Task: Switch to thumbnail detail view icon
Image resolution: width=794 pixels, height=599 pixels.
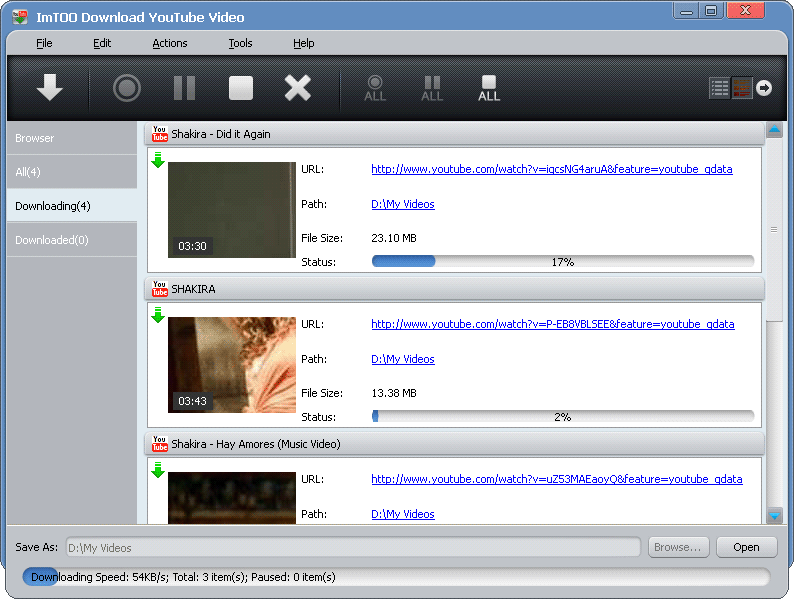Action: coord(742,88)
